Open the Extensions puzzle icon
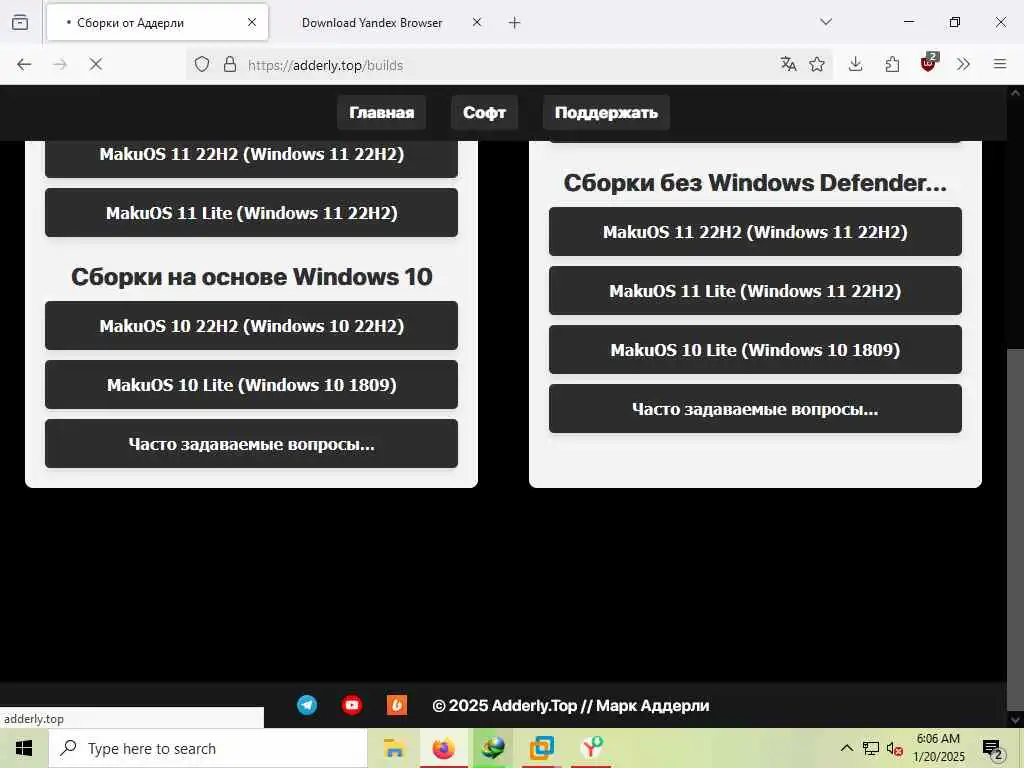 coord(892,64)
